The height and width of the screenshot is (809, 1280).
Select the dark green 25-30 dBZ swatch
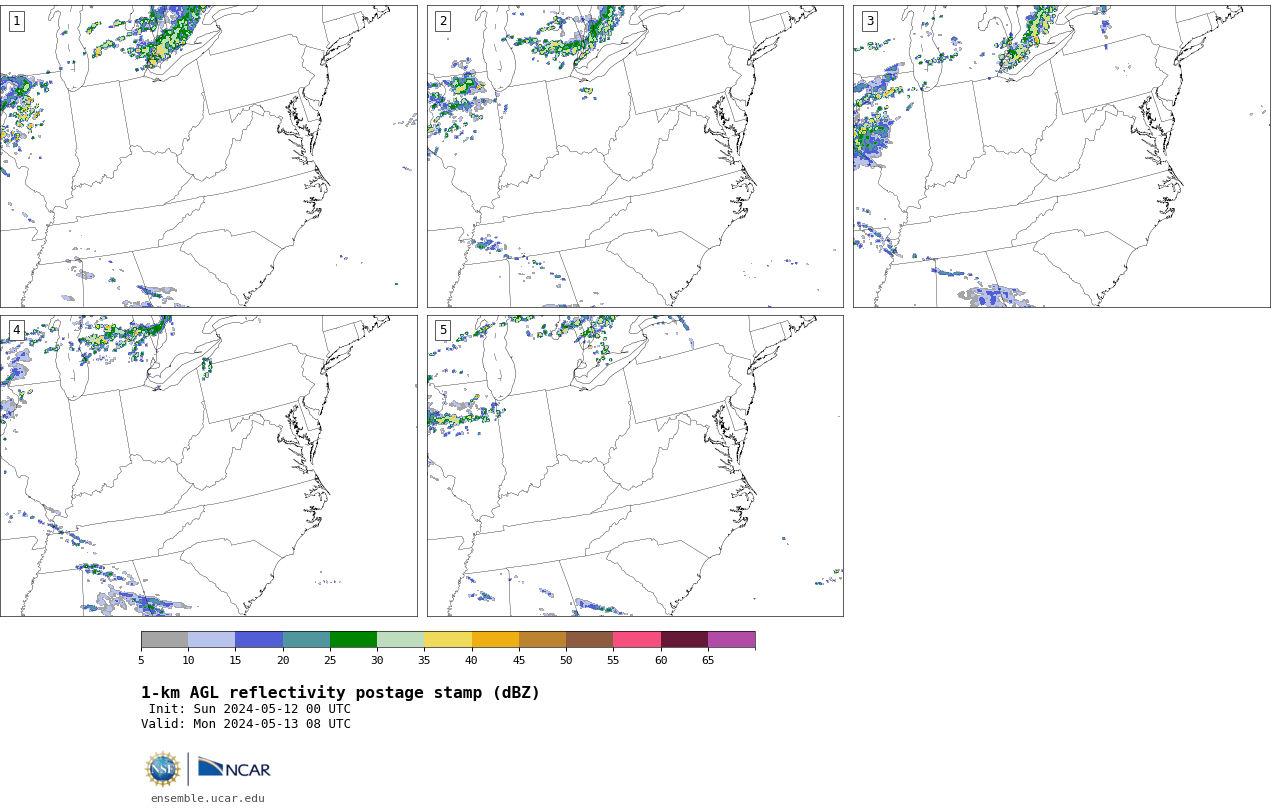353,640
